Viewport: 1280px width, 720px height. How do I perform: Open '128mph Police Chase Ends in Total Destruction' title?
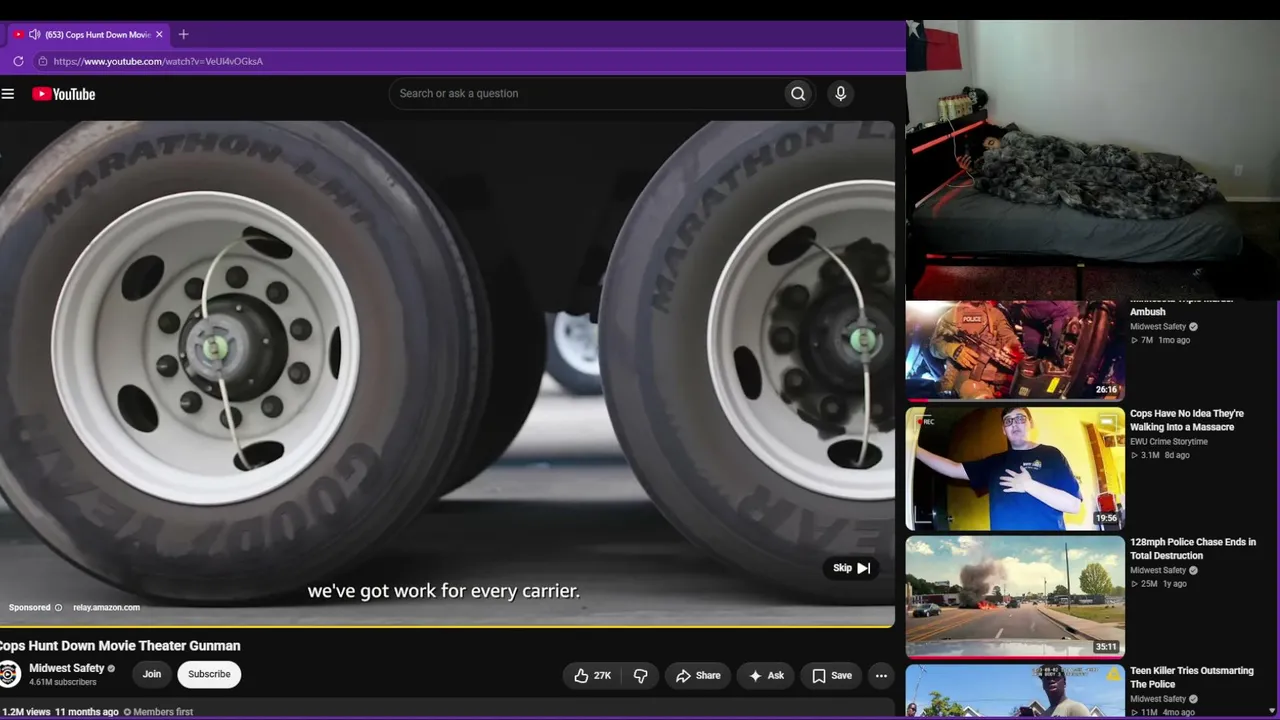pos(1193,549)
